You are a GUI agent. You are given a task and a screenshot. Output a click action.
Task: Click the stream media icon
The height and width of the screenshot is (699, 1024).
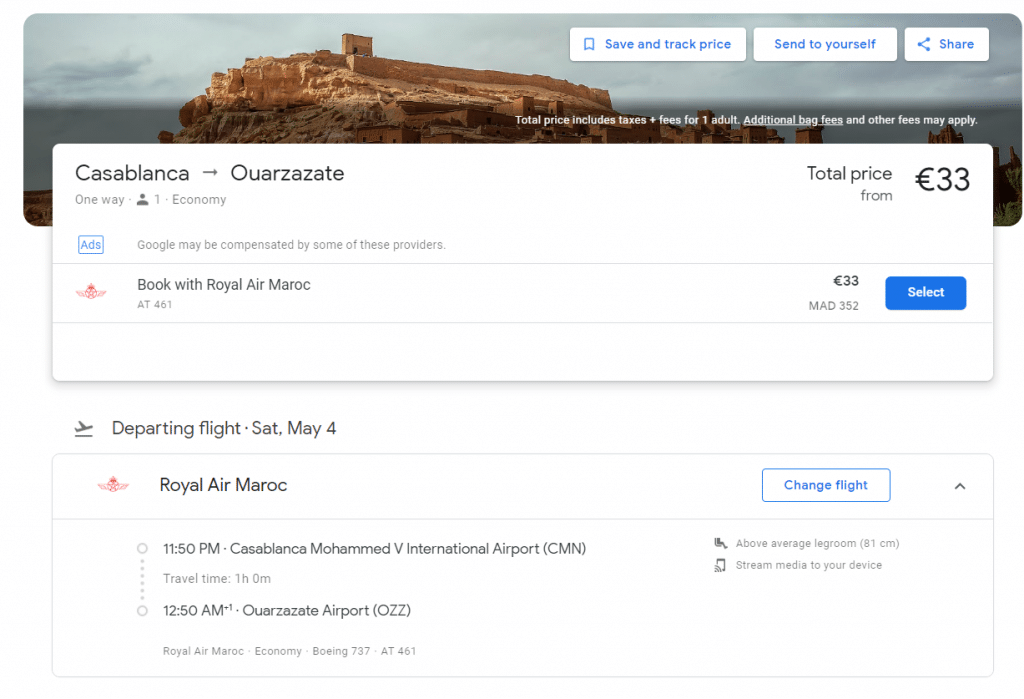pyautogui.click(x=720, y=565)
